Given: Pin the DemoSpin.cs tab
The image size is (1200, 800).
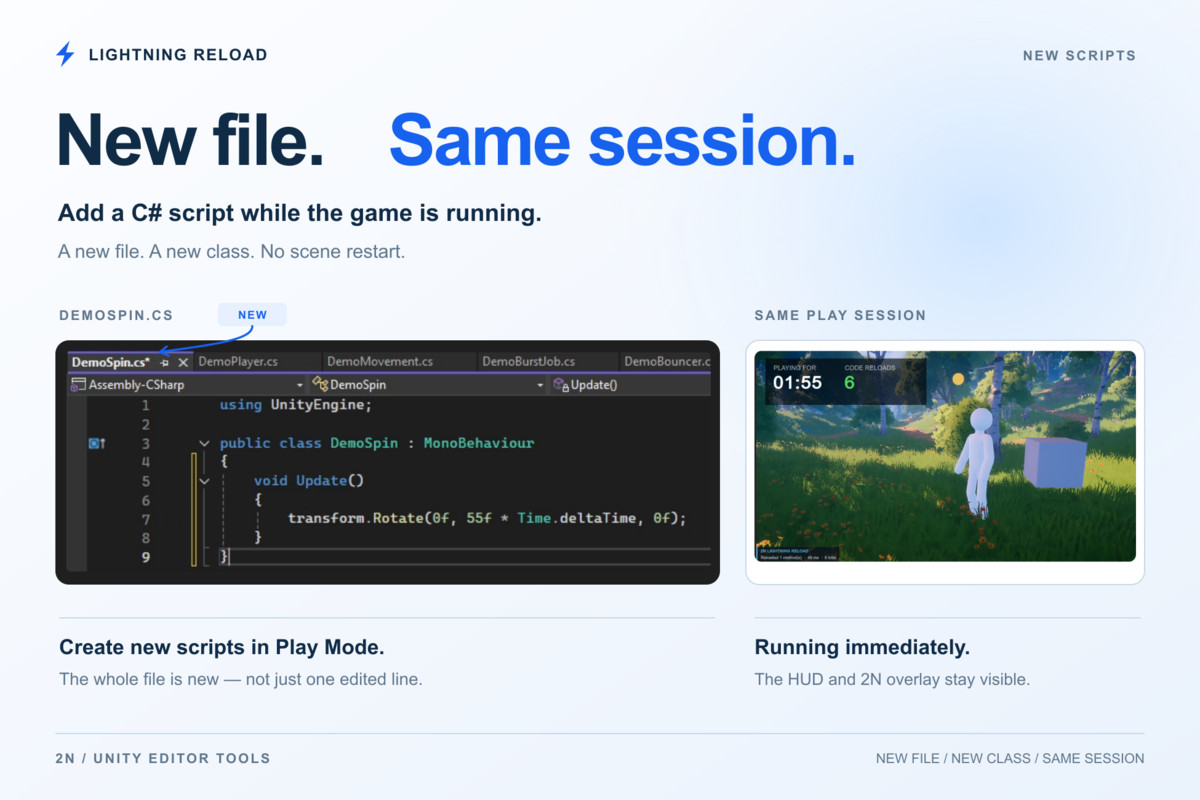Looking at the screenshot, I should (165, 362).
